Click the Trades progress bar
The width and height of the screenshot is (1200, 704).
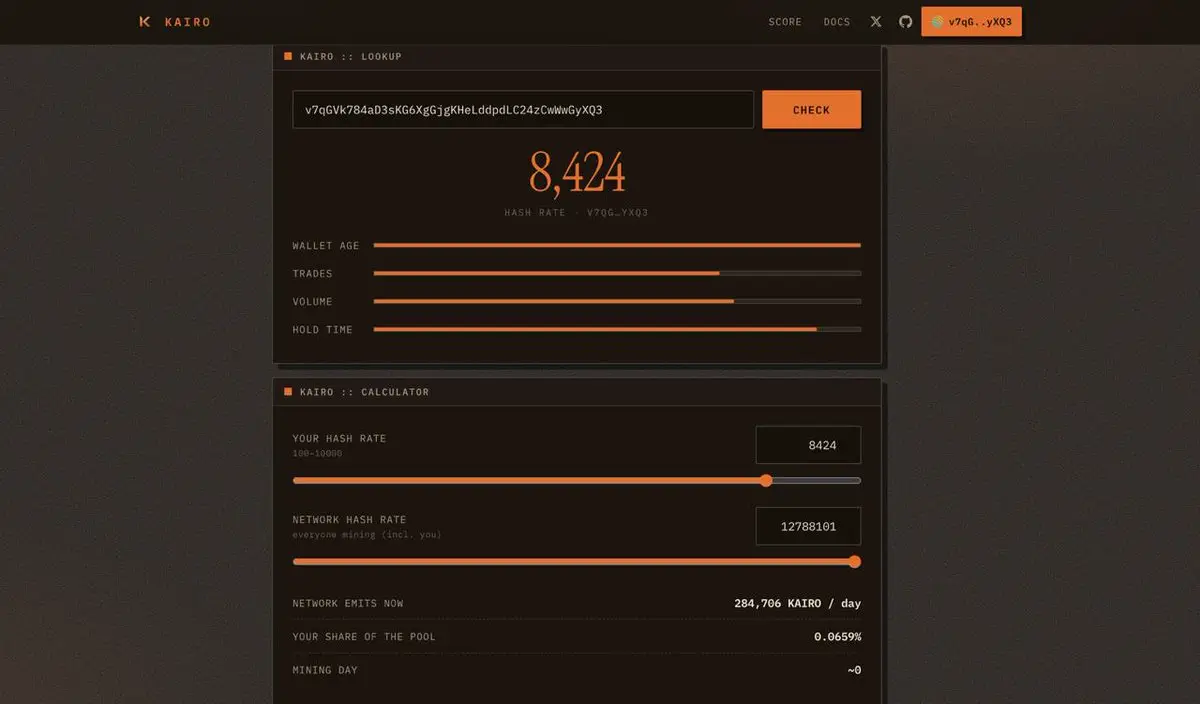pos(617,273)
